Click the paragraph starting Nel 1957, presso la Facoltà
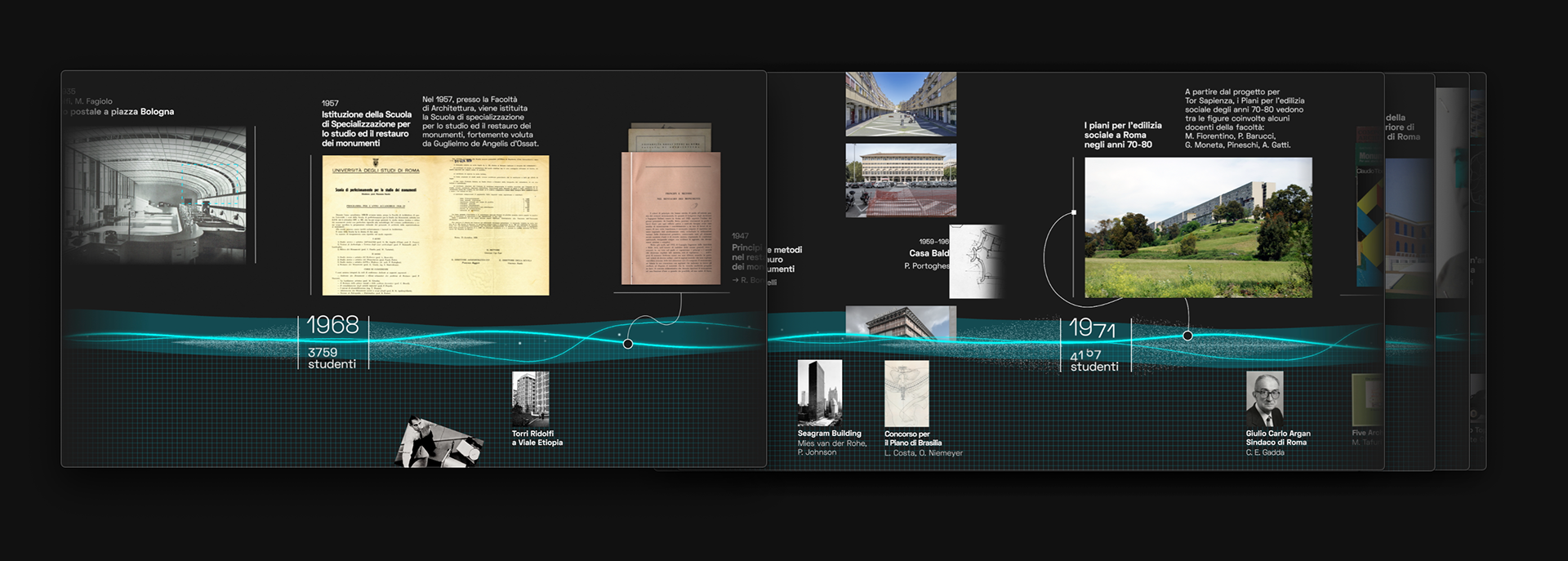The height and width of the screenshot is (561, 1568). (x=480, y=122)
